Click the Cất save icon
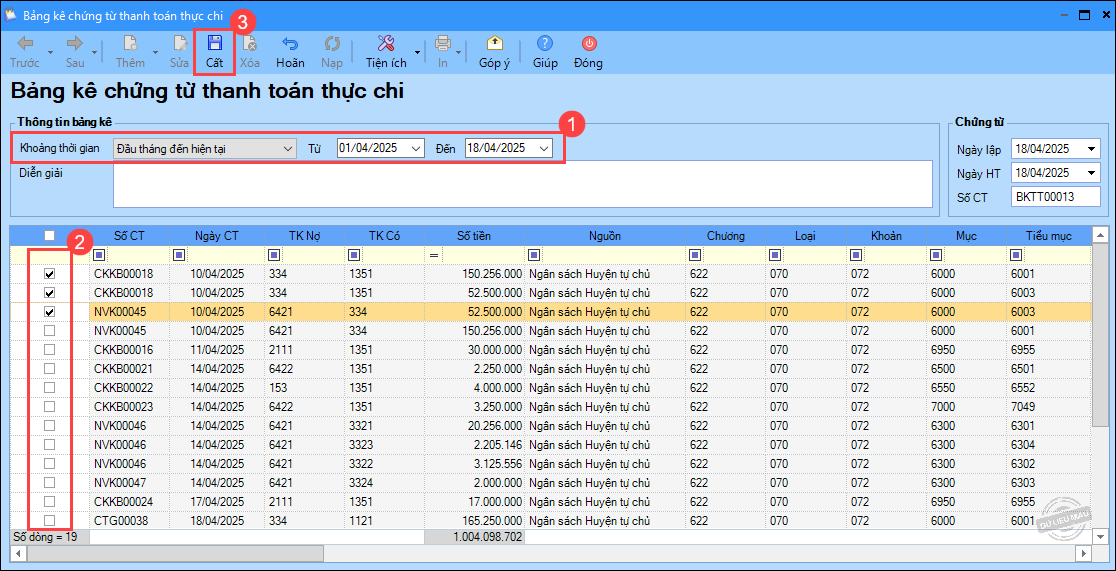 point(215,44)
